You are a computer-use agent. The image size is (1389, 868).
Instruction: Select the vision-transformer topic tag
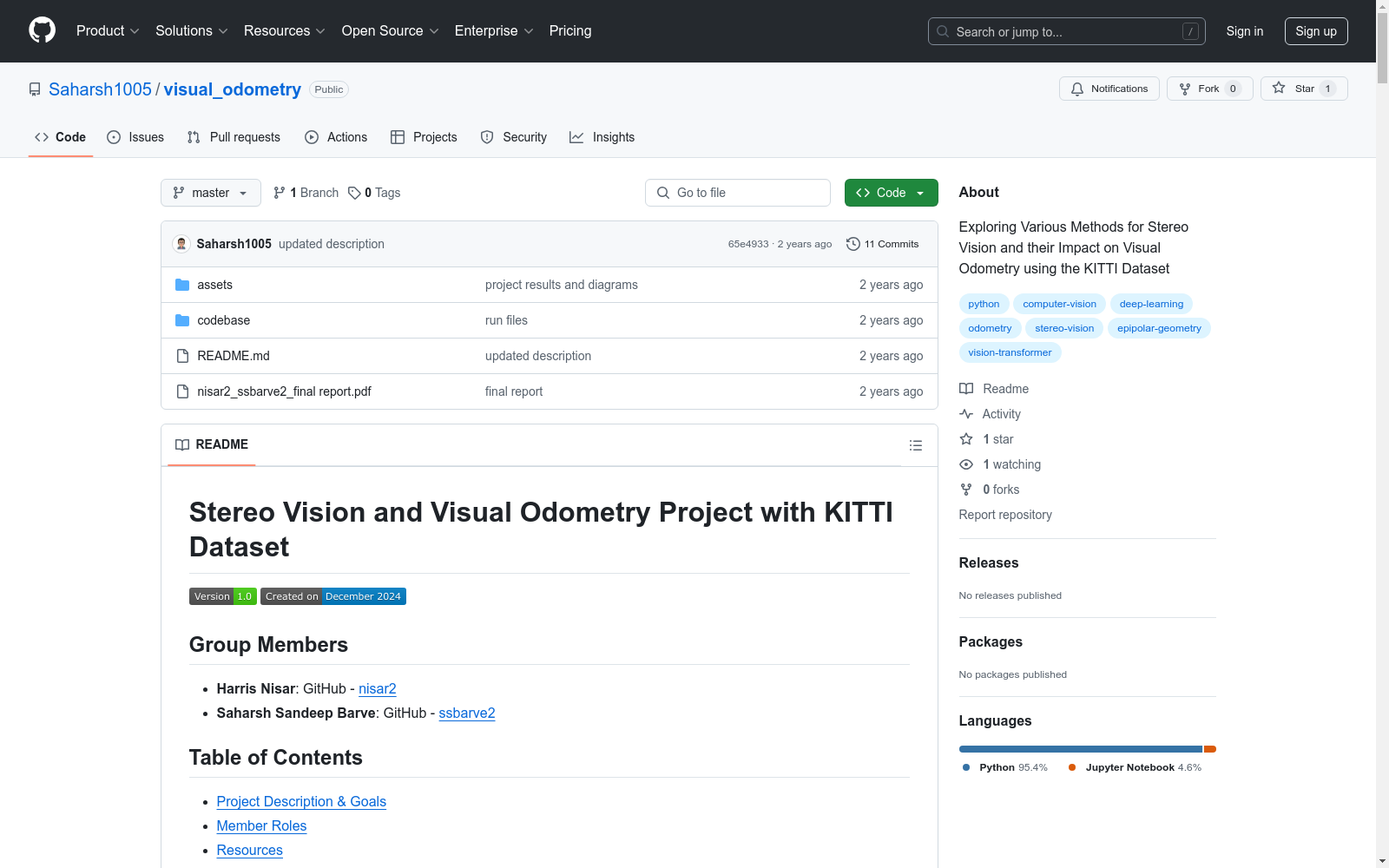pos(1010,352)
